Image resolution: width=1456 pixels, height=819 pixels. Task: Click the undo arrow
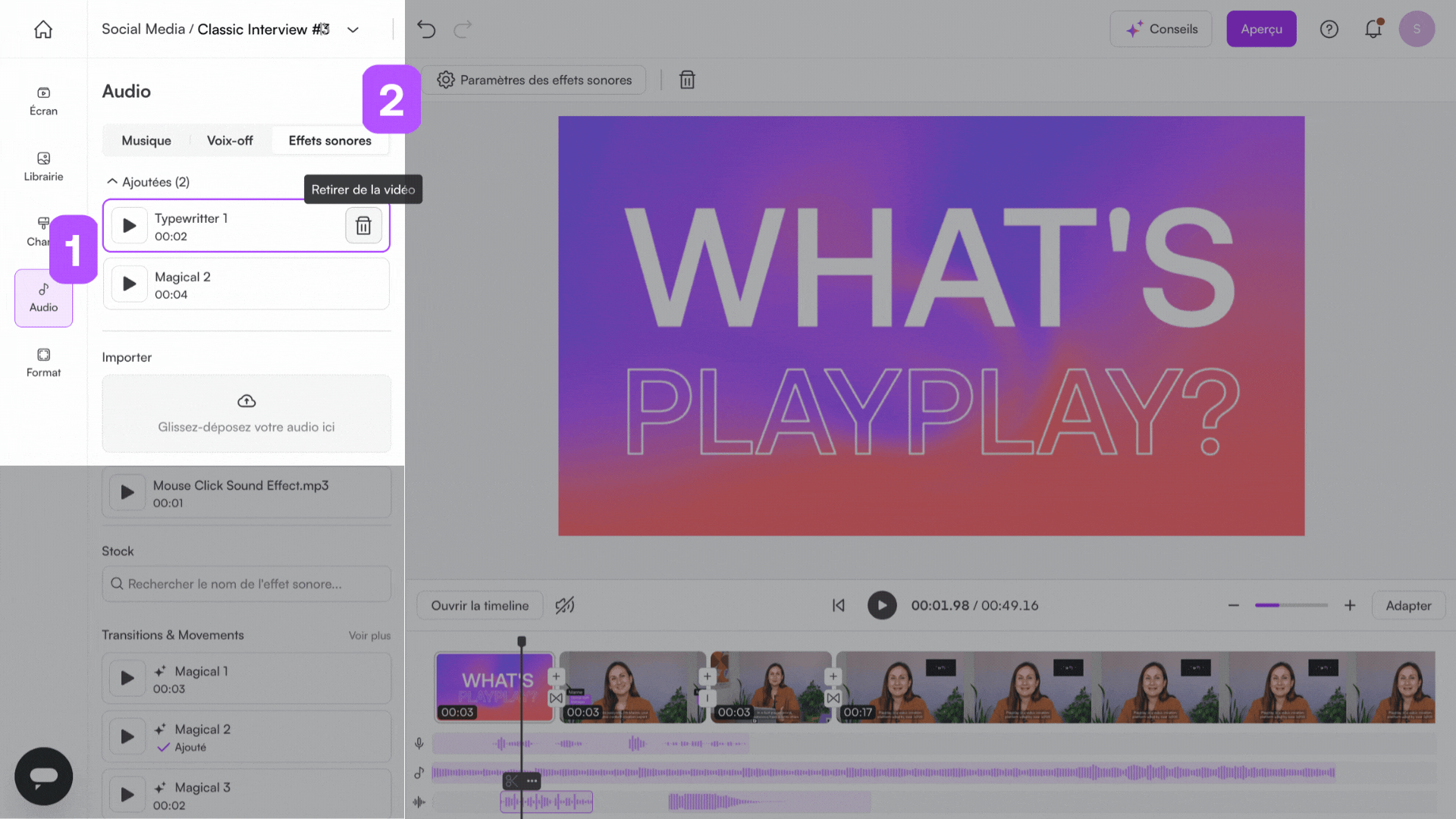coord(426,30)
